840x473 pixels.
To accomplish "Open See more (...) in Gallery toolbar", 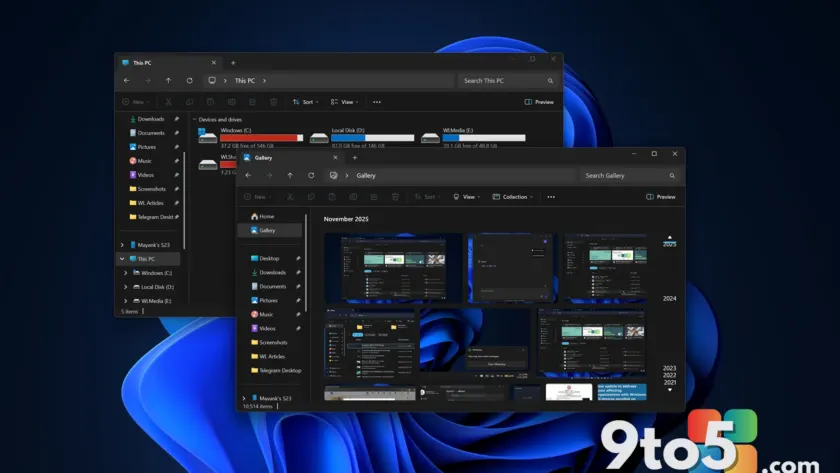I will click(551, 197).
